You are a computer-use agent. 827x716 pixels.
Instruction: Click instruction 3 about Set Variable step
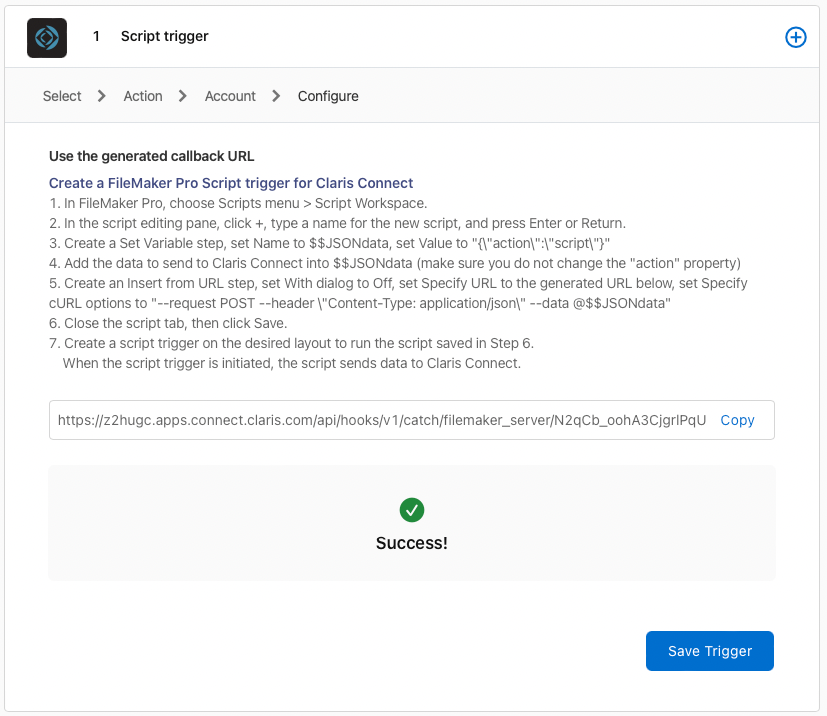point(330,243)
